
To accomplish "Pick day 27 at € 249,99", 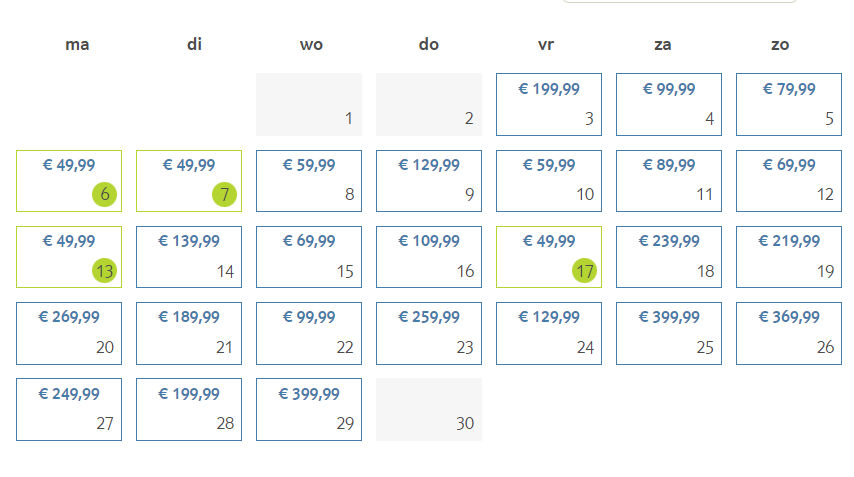I will 69,409.
